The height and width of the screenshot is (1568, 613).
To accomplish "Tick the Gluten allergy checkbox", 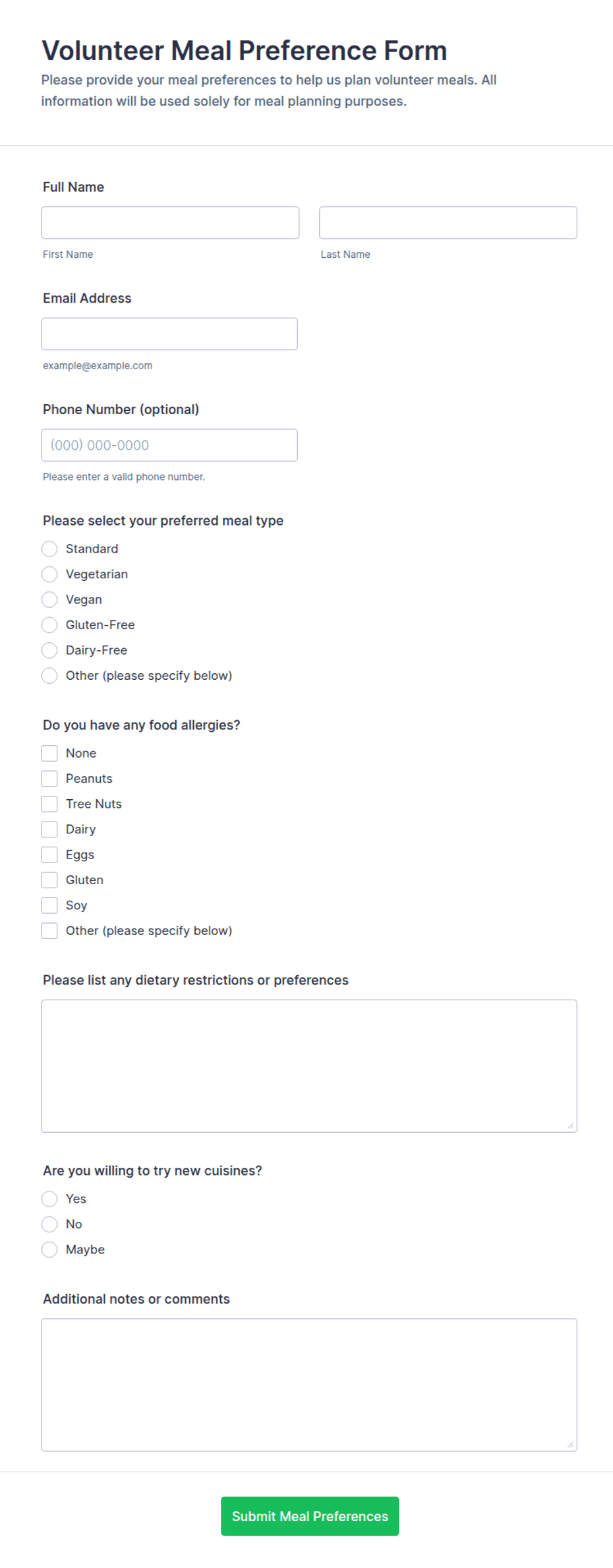I will pyautogui.click(x=49, y=880).
